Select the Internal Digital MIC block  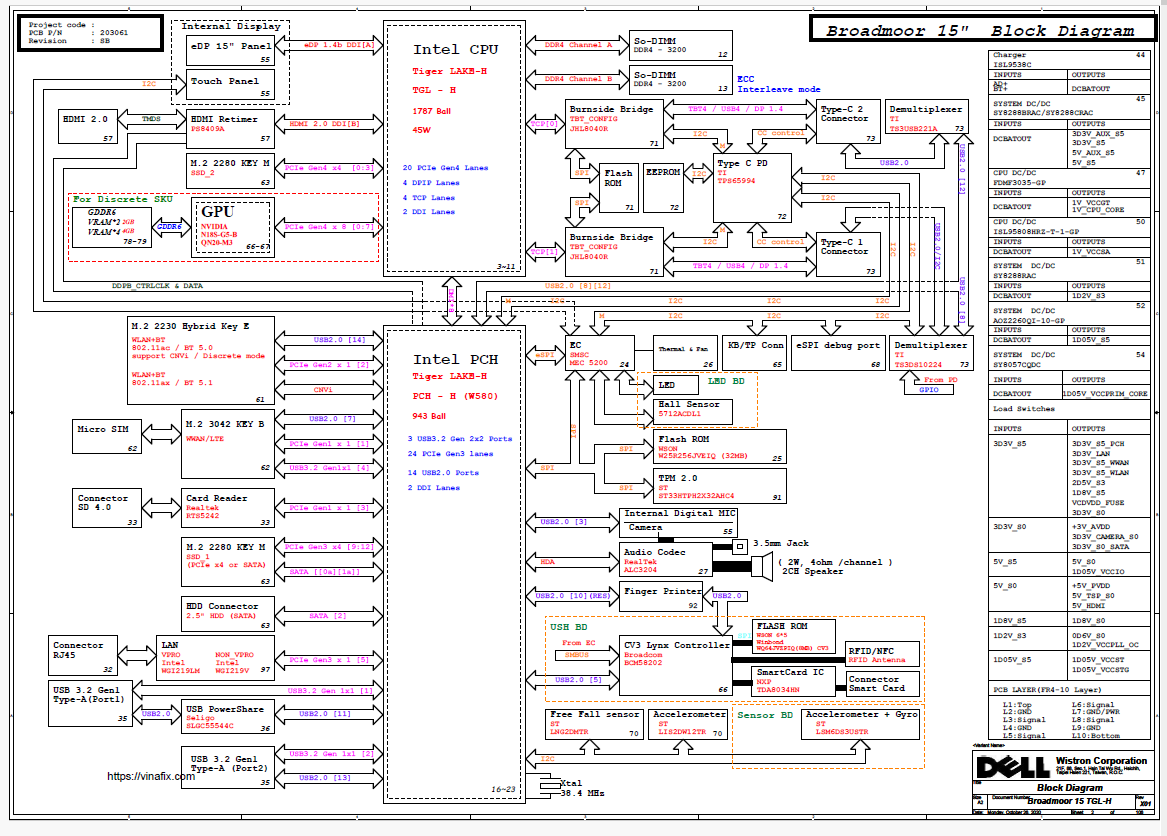point(679,523)
